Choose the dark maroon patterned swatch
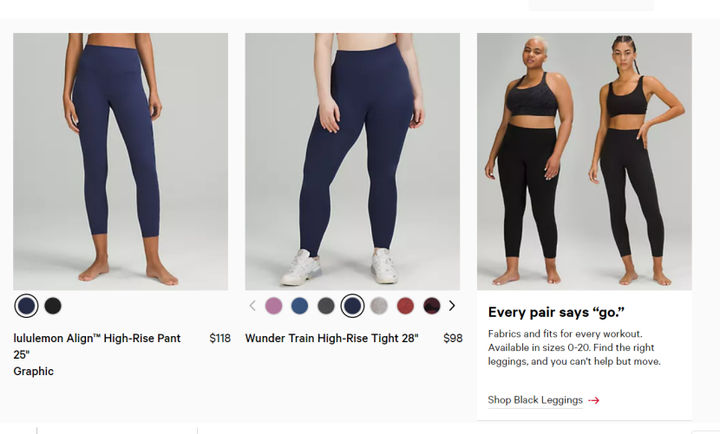Viewport: 720px width, 434px height. (432, 306)
